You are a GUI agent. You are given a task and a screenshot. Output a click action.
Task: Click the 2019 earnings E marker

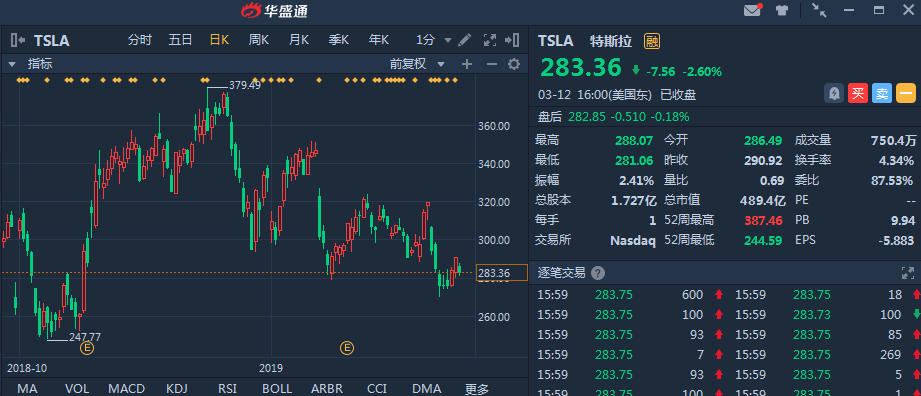pos(347,348)
